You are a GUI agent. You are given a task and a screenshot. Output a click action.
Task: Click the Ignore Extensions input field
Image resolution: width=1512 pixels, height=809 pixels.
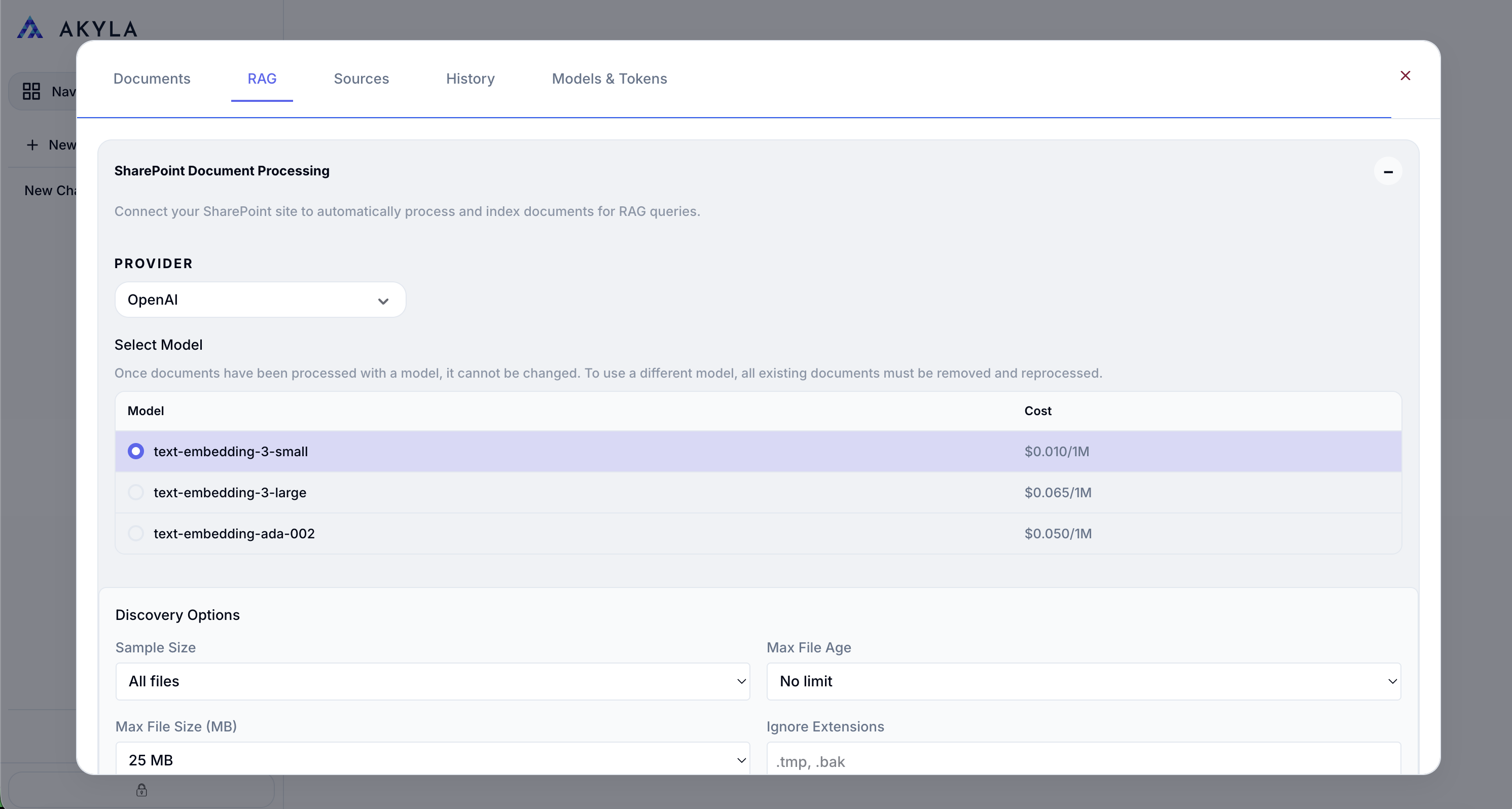point(1083,761)
